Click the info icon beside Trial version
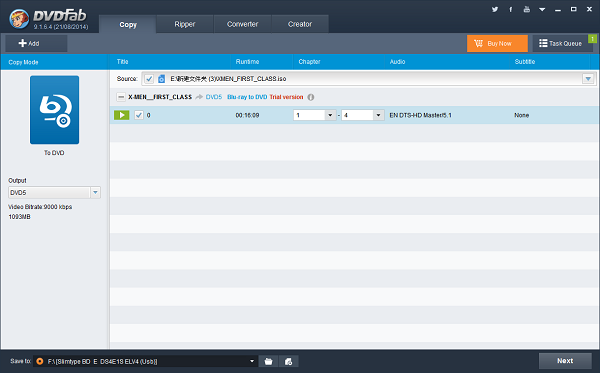Viewport: 600px width, 373px height. (311, 97)
